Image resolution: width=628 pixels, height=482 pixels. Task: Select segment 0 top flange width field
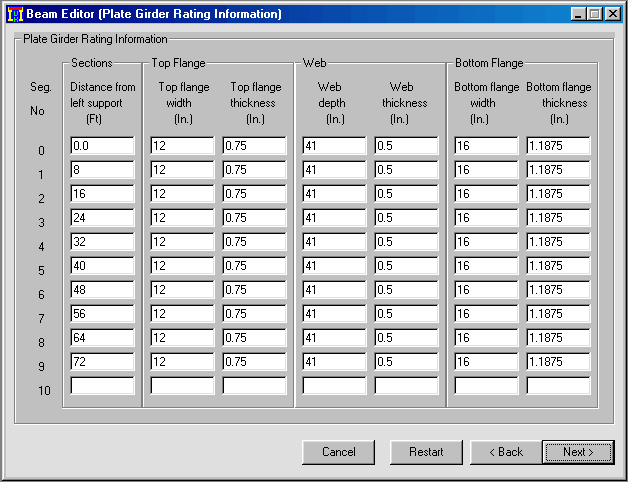point(182,146)
